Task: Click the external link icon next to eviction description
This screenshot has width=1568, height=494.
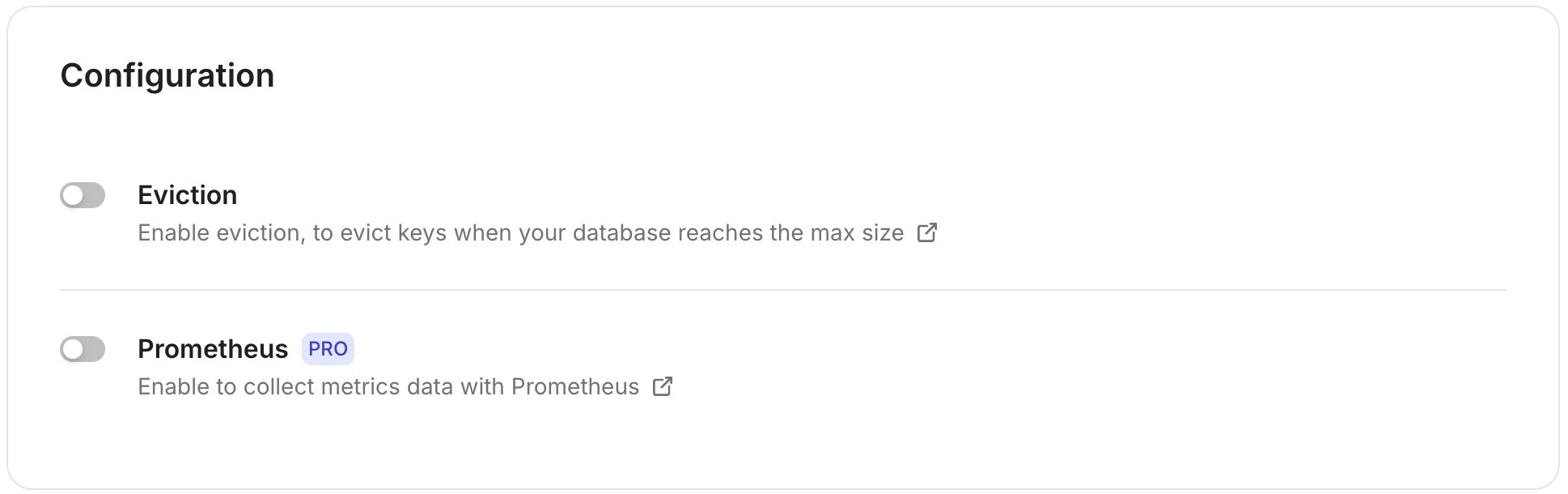Action: click(928, 232)
